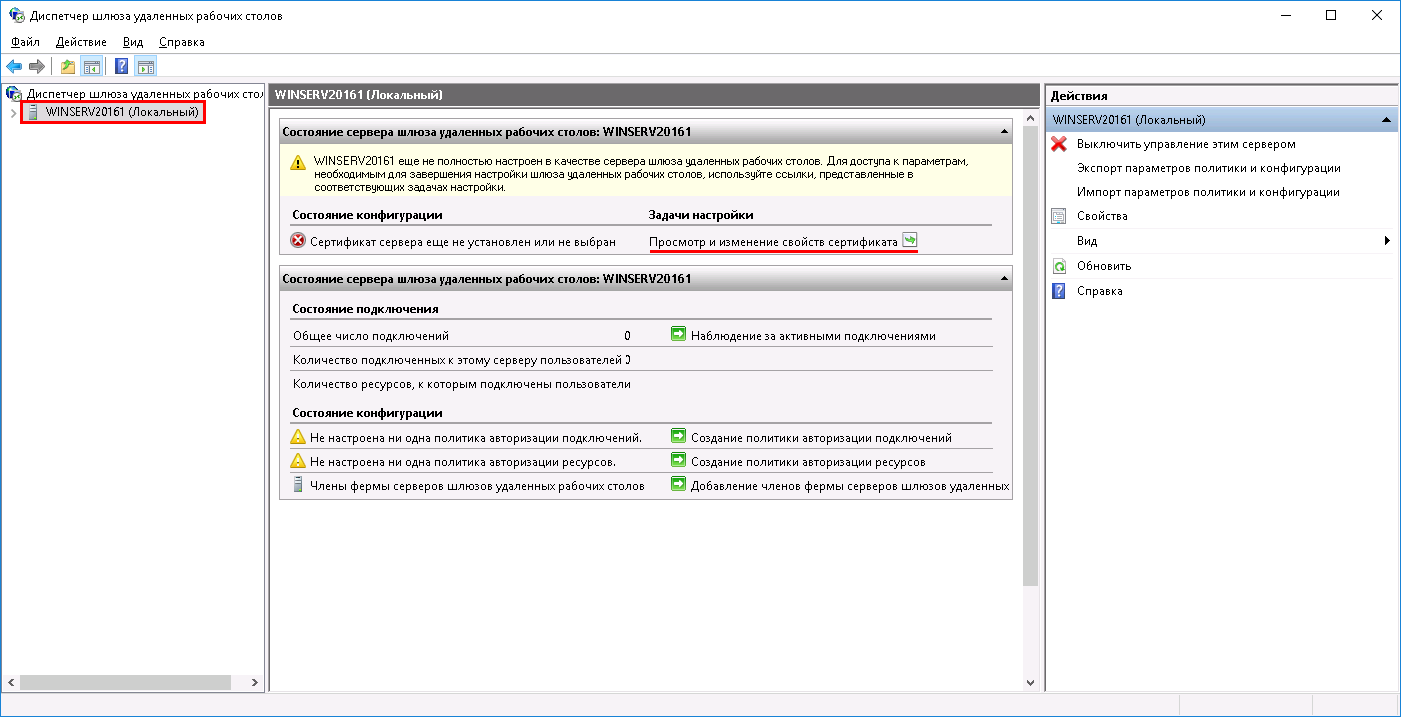
Task: Expand the WINSERV20161 tree node chevron
Action: (12, 113)
